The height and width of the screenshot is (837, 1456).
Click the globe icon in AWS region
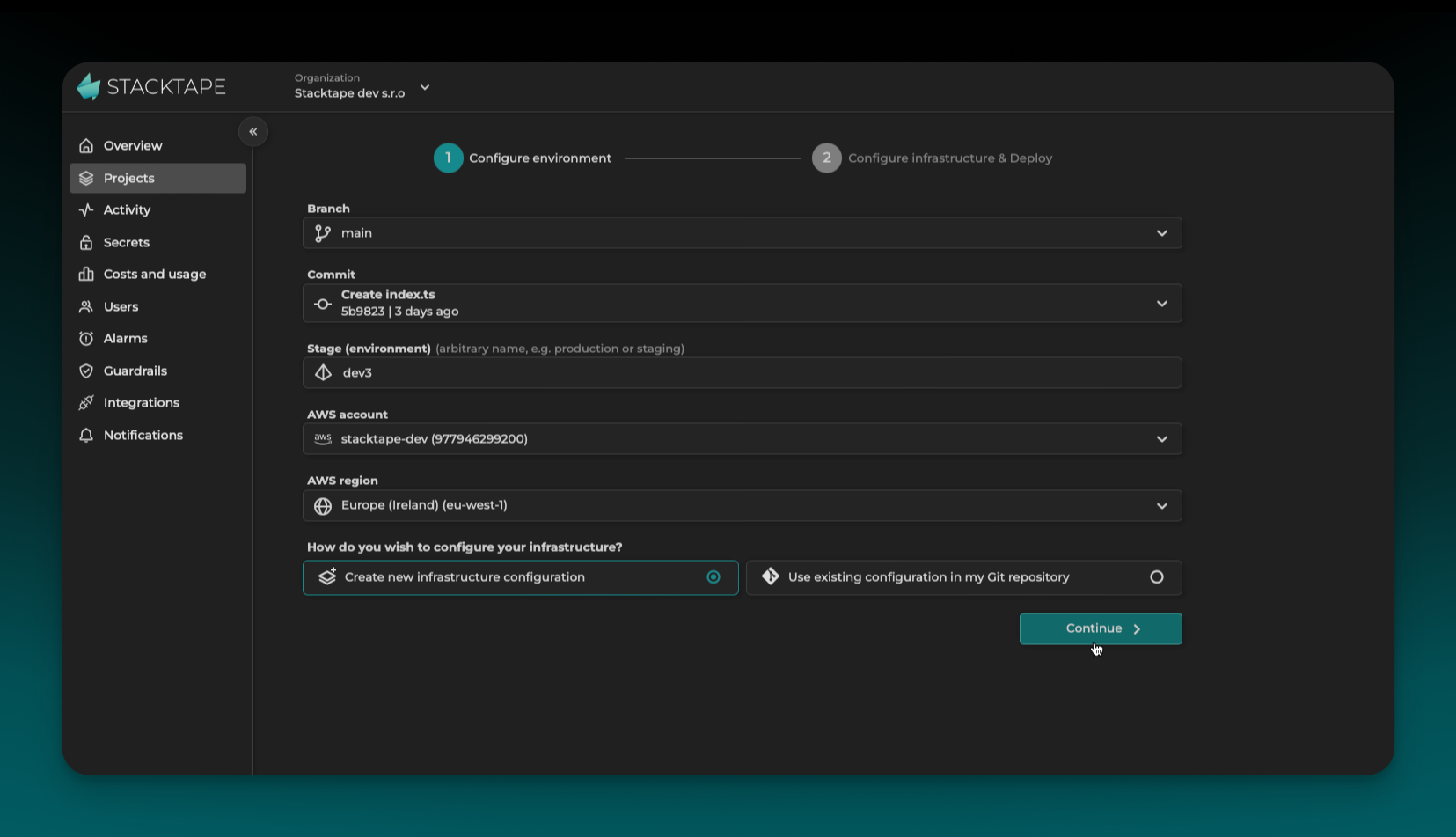pos(323,506)
